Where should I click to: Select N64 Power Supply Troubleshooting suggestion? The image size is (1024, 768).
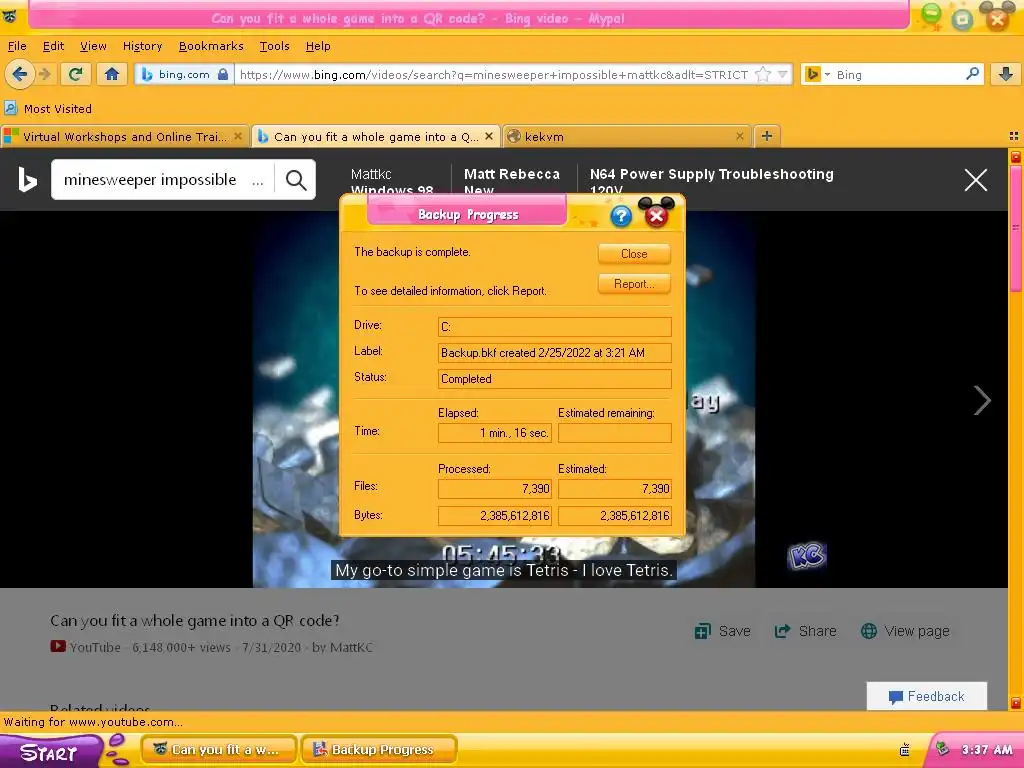pyautogui.click(x=711, y=182)
